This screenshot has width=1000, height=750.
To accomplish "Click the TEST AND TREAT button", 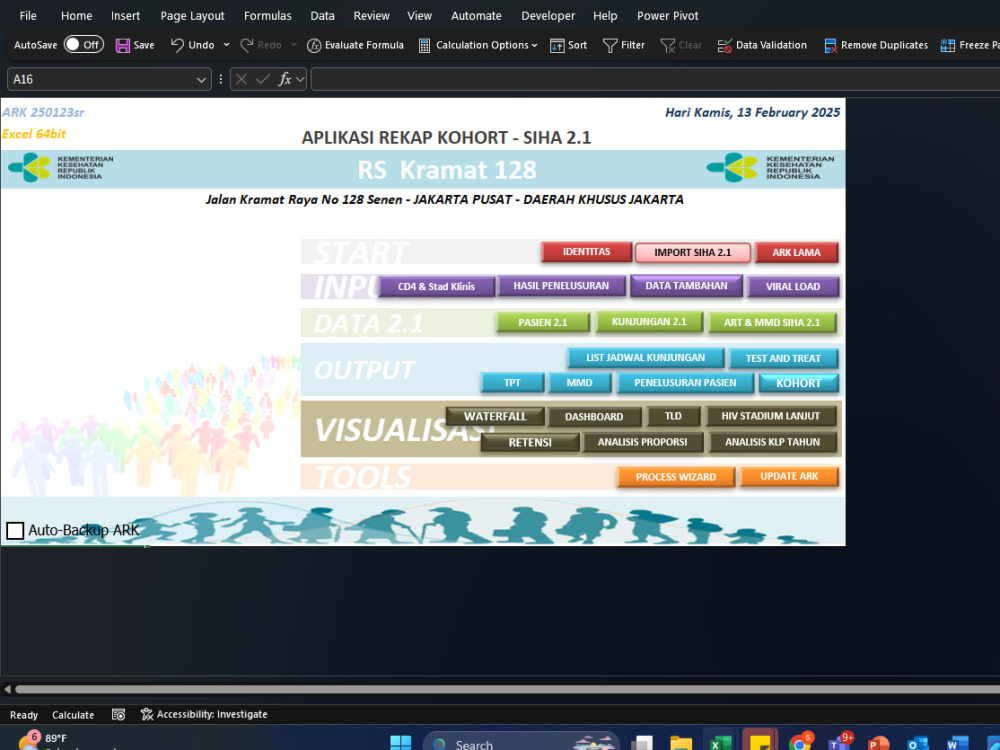I will [783, 358].
